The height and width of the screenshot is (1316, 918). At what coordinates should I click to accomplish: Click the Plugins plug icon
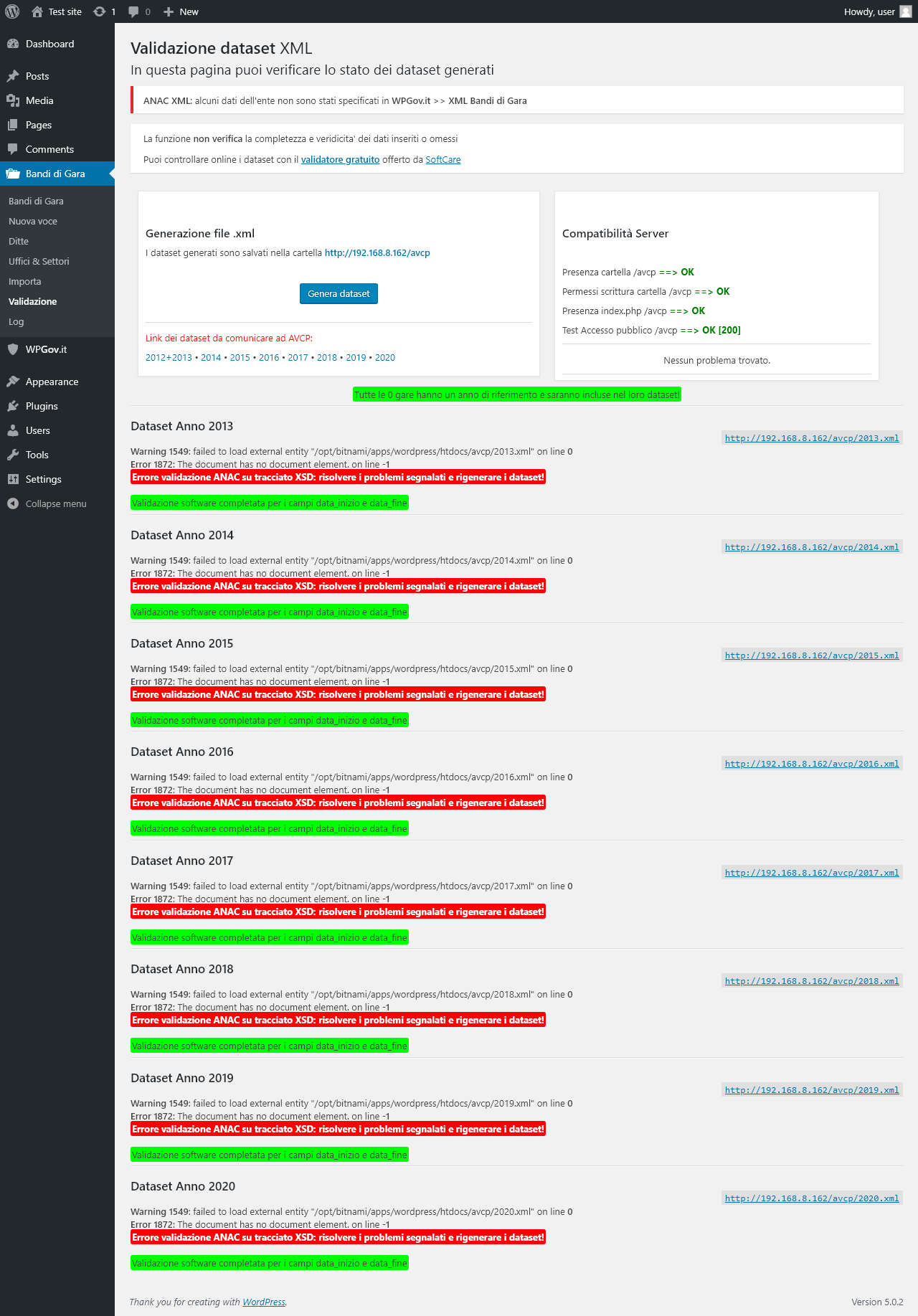click(x=13, y=406)
